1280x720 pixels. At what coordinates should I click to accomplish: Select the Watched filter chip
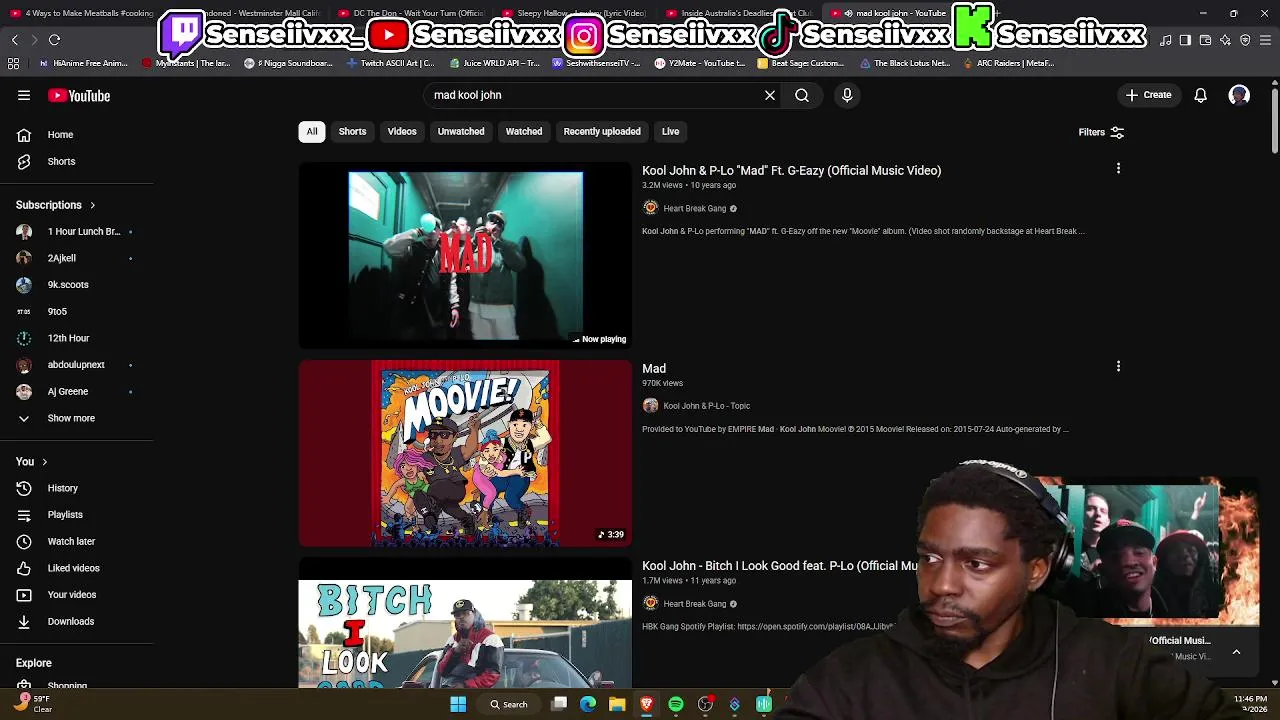coord(524,131)
